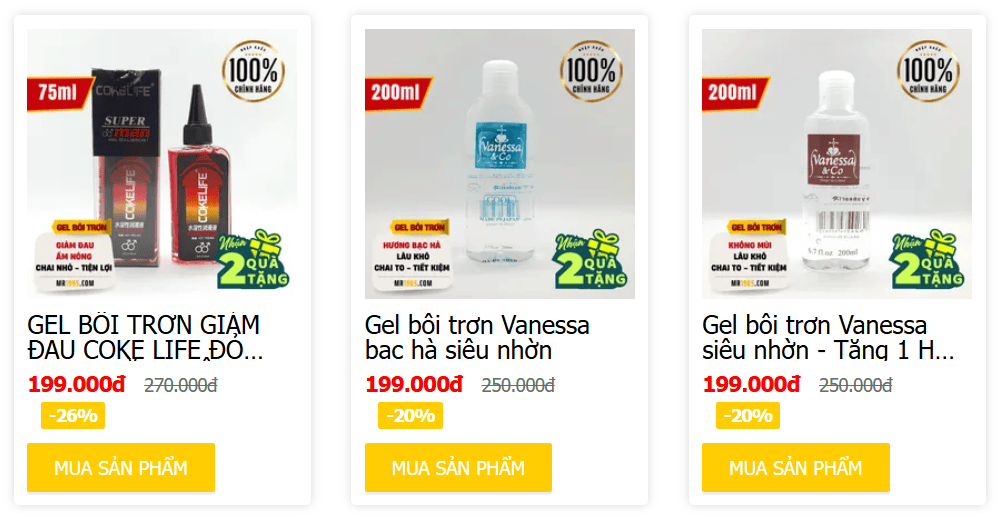Click the 100% chính hãng seal on Coke Life image
Image resolution: width=1003 pixels, height=517 pixels.
pos(253,71)
